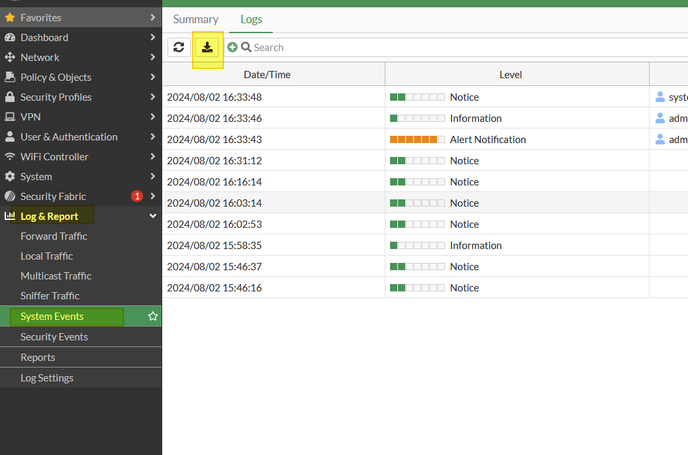Click the add filter plus icon

232,47
